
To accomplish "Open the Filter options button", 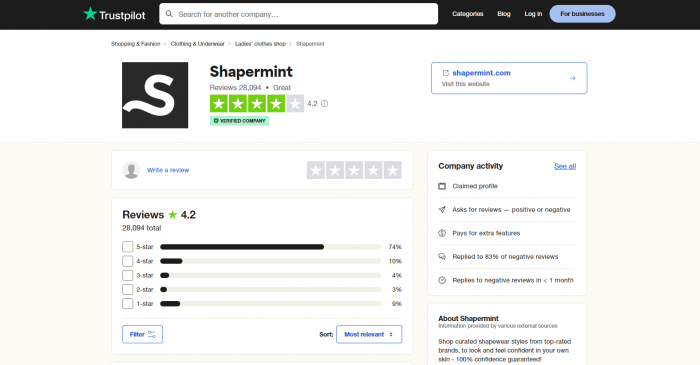I will click(x=142, y=334).
